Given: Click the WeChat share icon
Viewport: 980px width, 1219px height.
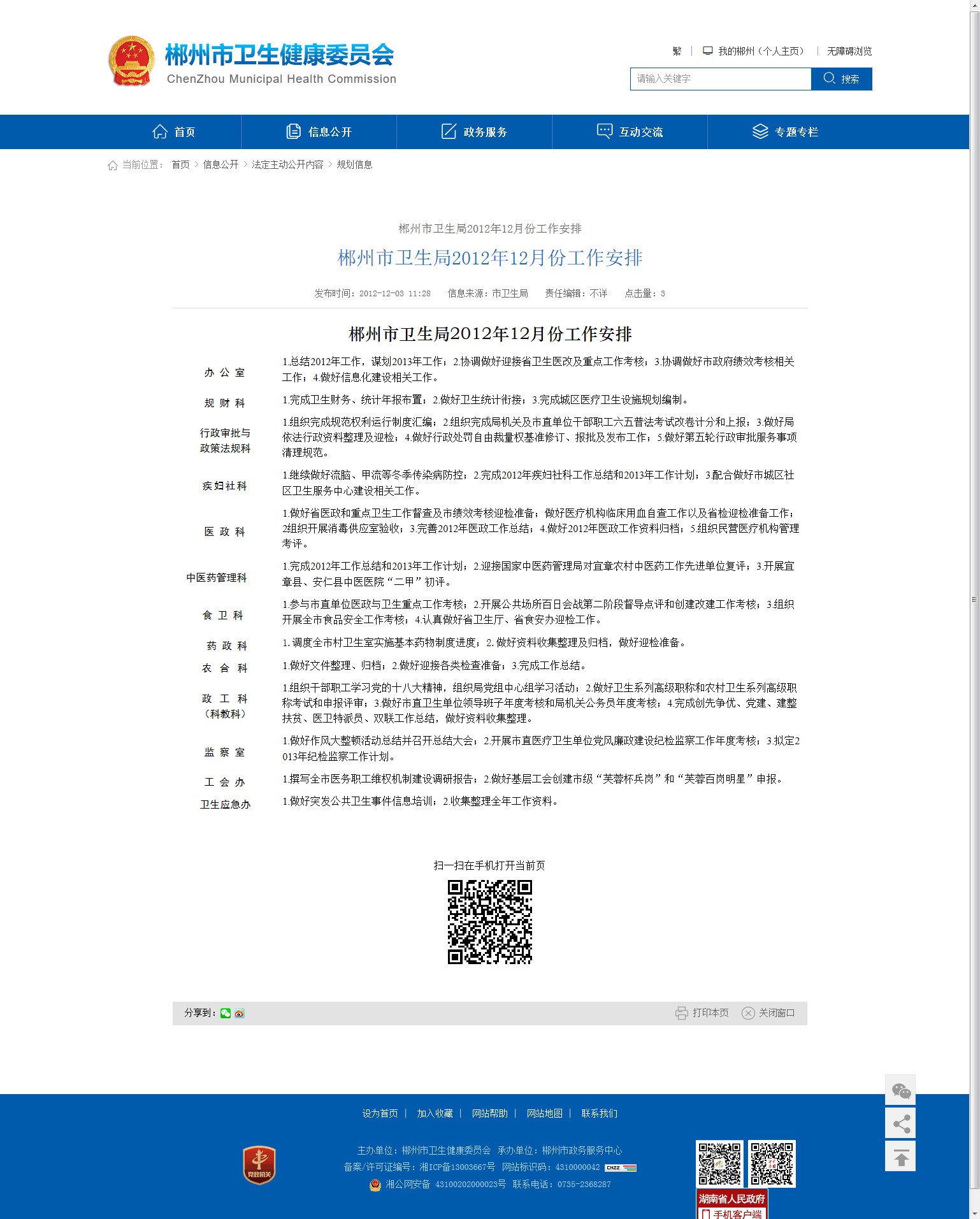Looking at the screenshot, I should pyautogui.click(x=226, y=1013).
